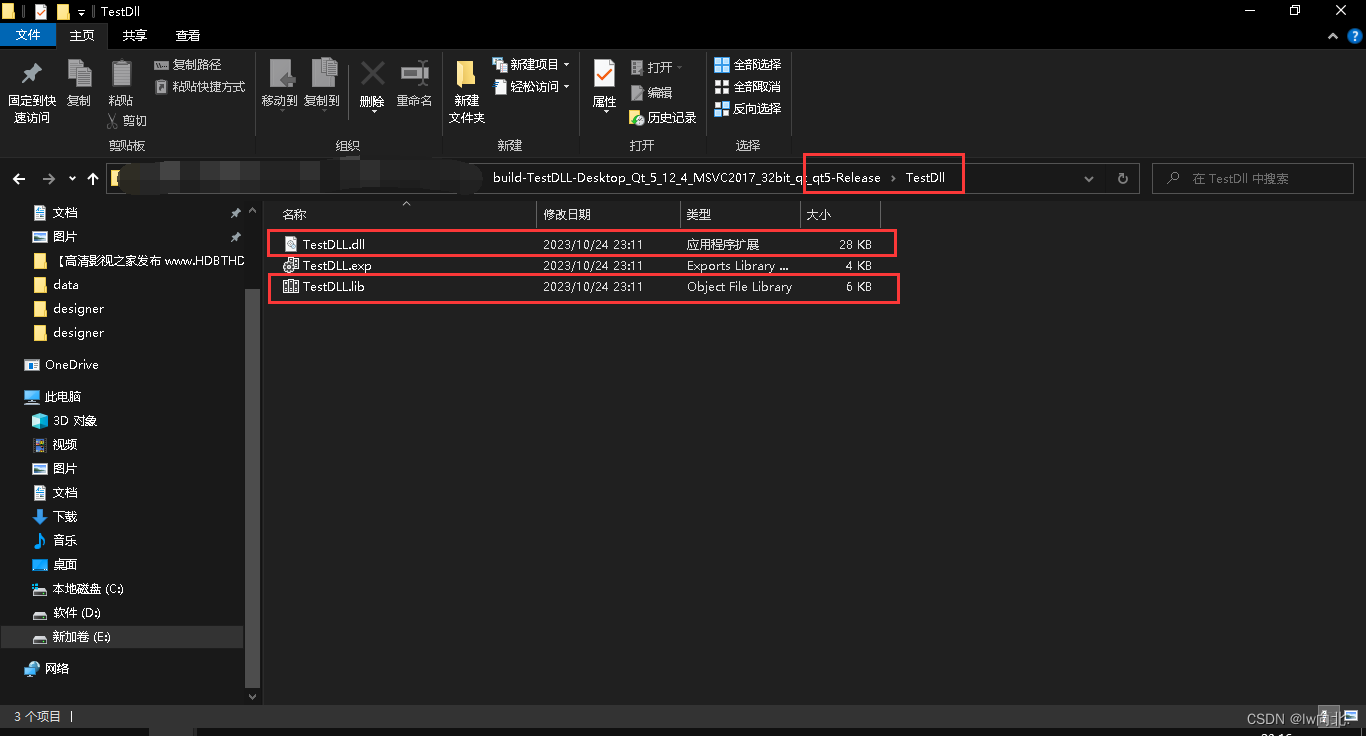The width and height of the screenshot is (1366, 736).
Task: Click Select all (全部选择)
Action: click(747, 65)
